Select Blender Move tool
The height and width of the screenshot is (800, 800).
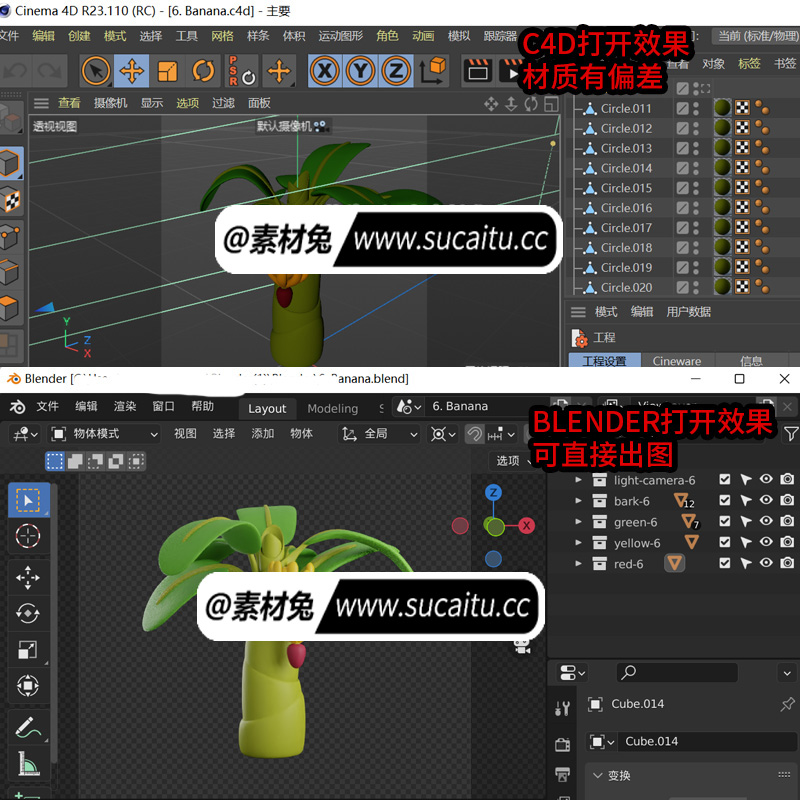pos(29,578)
